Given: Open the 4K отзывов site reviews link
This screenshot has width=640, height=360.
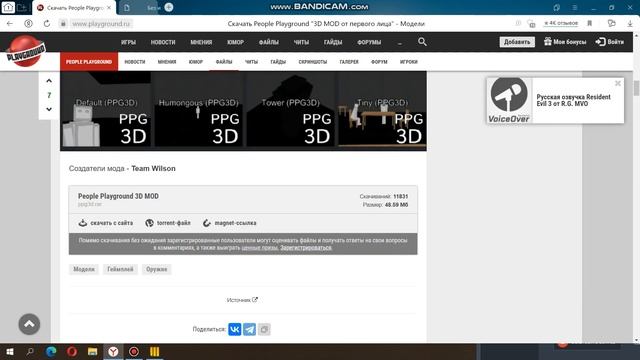Looking at the screenshot, I should (x=561, y=23).
